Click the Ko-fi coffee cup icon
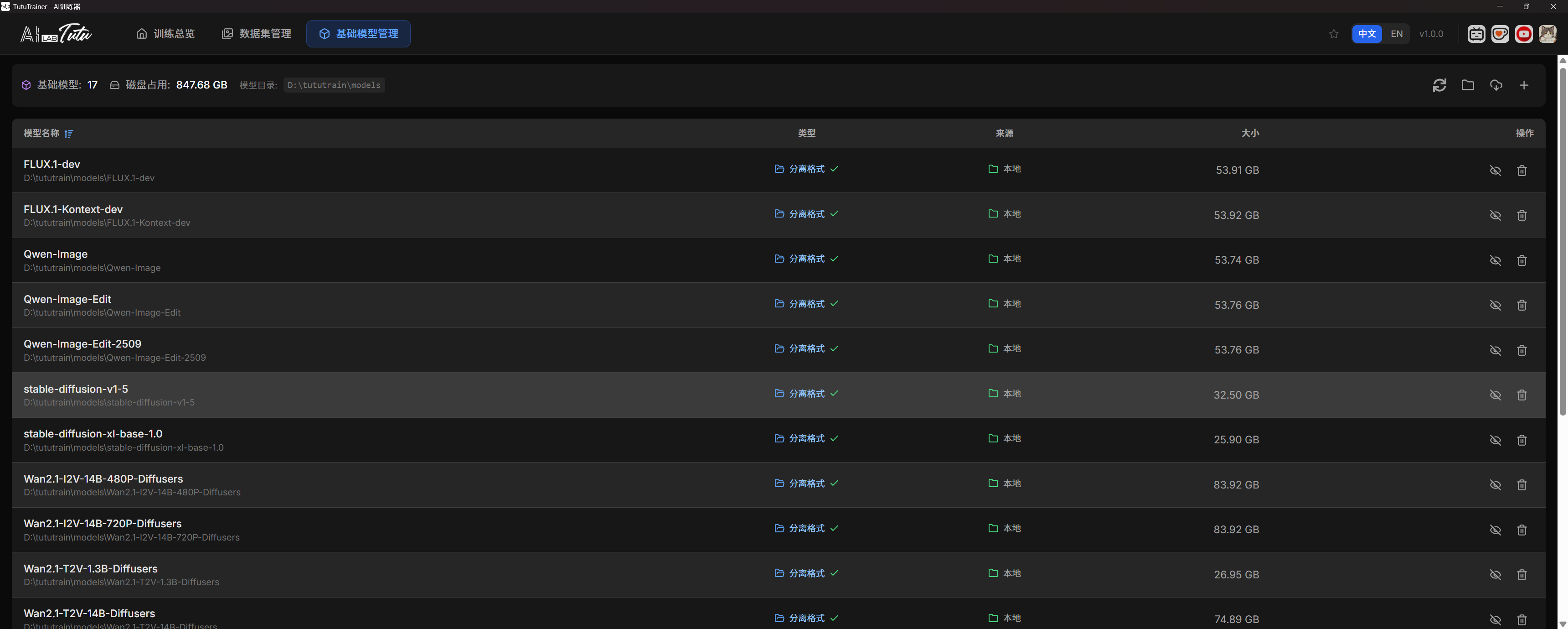This screenshot has width=1568, height=629. [1500, 34]
